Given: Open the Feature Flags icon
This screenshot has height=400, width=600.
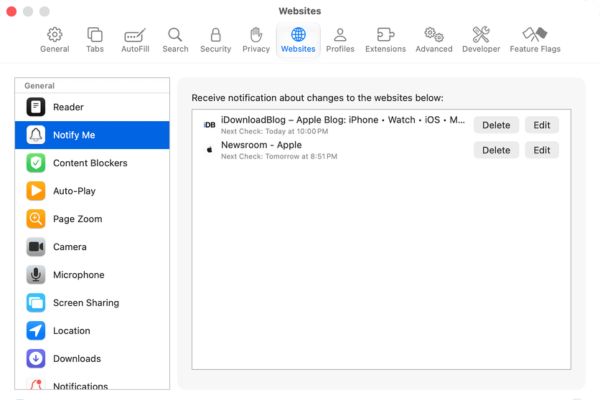Looking at the screenshot, I should coord(535,34).
